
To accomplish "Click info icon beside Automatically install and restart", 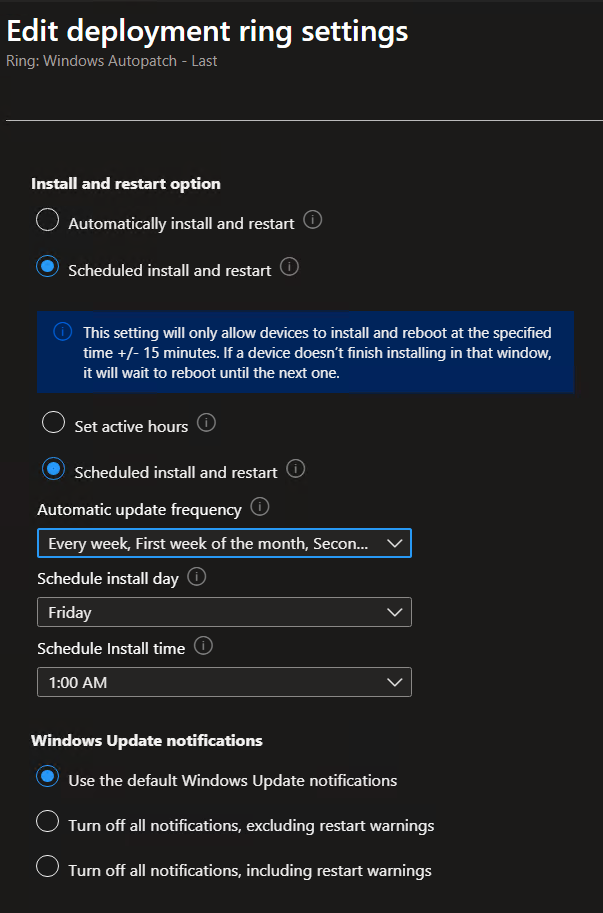I will [x=312, y=221].
